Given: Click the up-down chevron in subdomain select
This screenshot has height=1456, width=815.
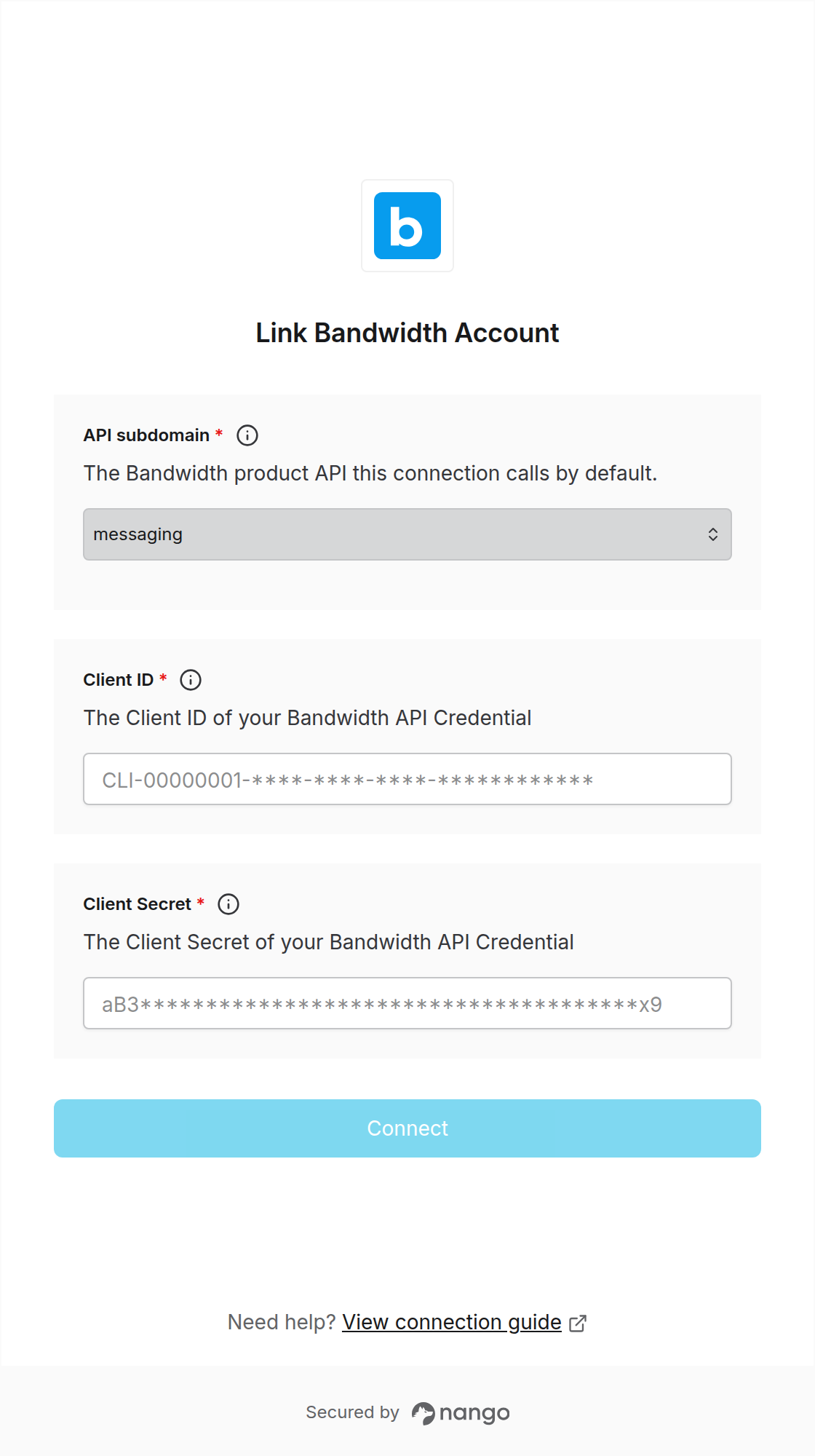Looking at the screenshot, I should [713, 534].
